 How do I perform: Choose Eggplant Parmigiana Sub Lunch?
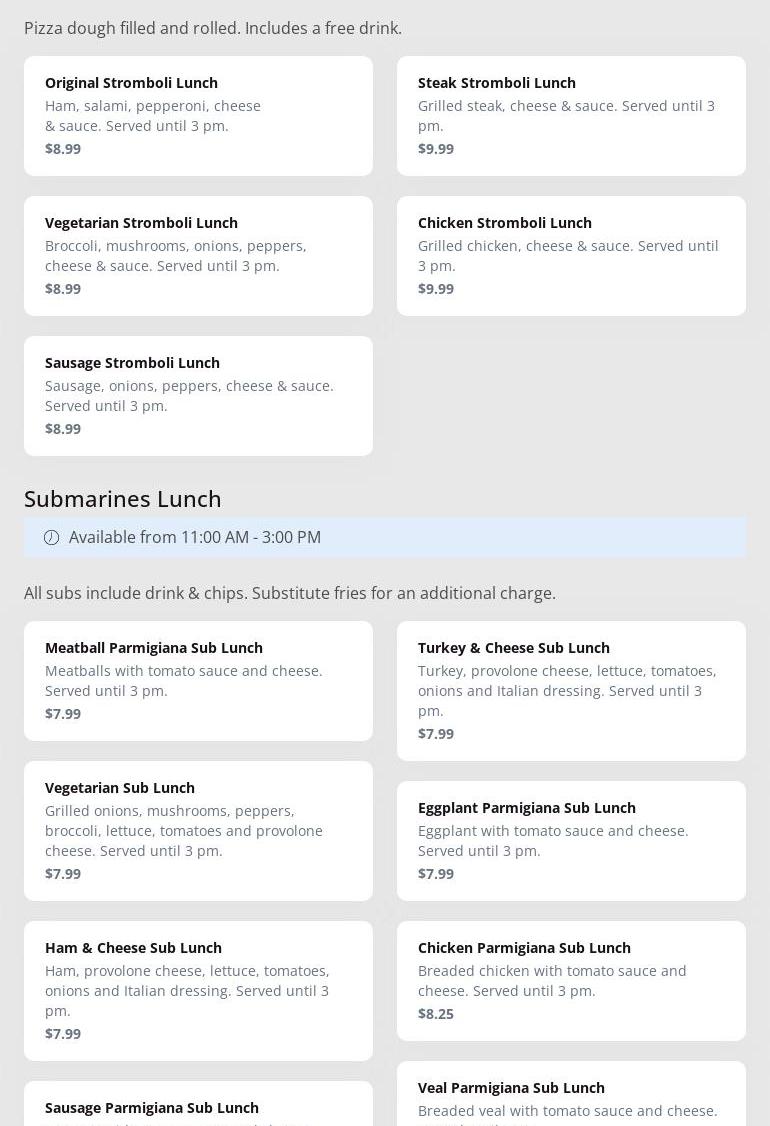tap(571, 841)
